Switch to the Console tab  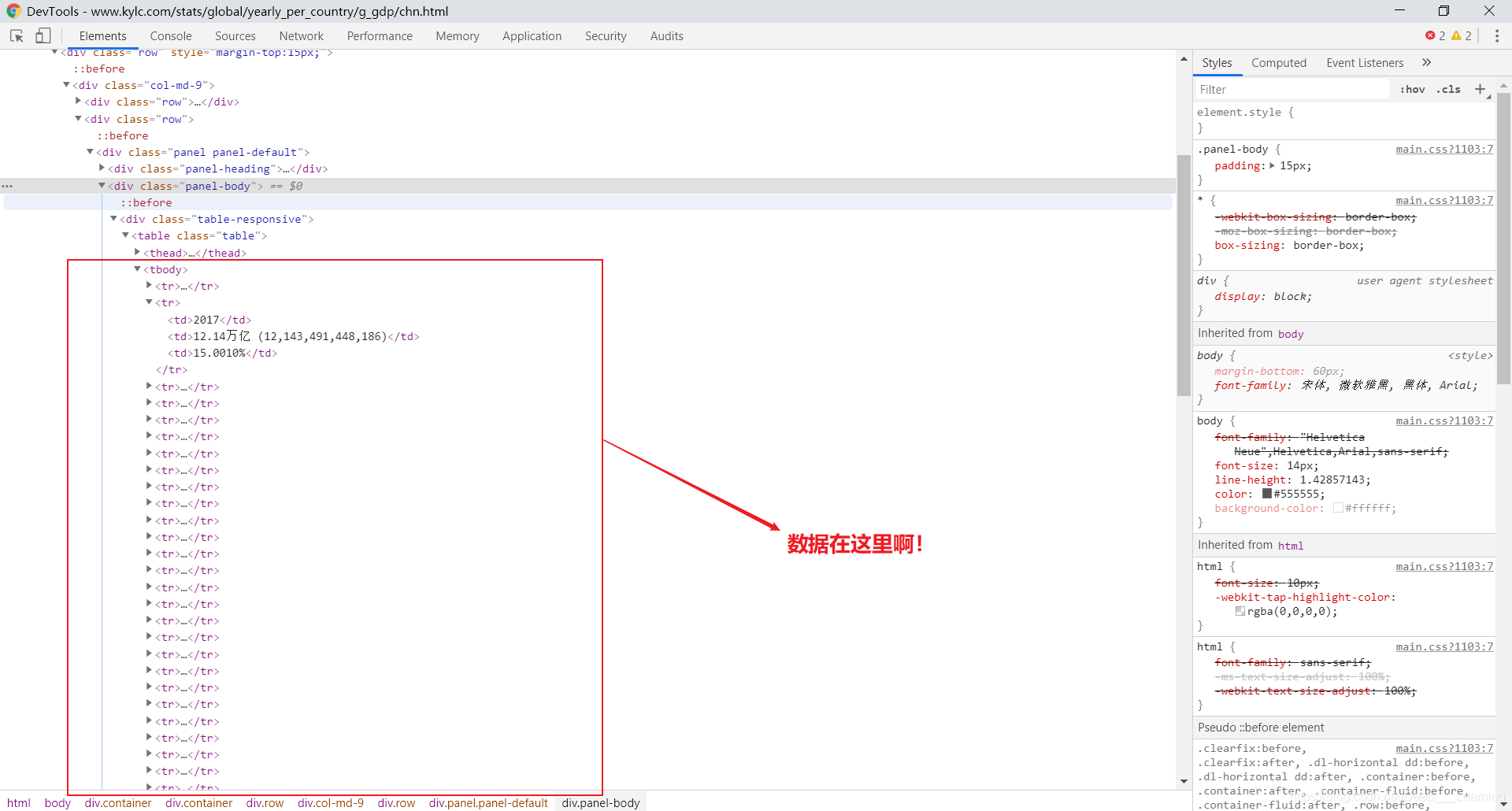click(171, 36)
